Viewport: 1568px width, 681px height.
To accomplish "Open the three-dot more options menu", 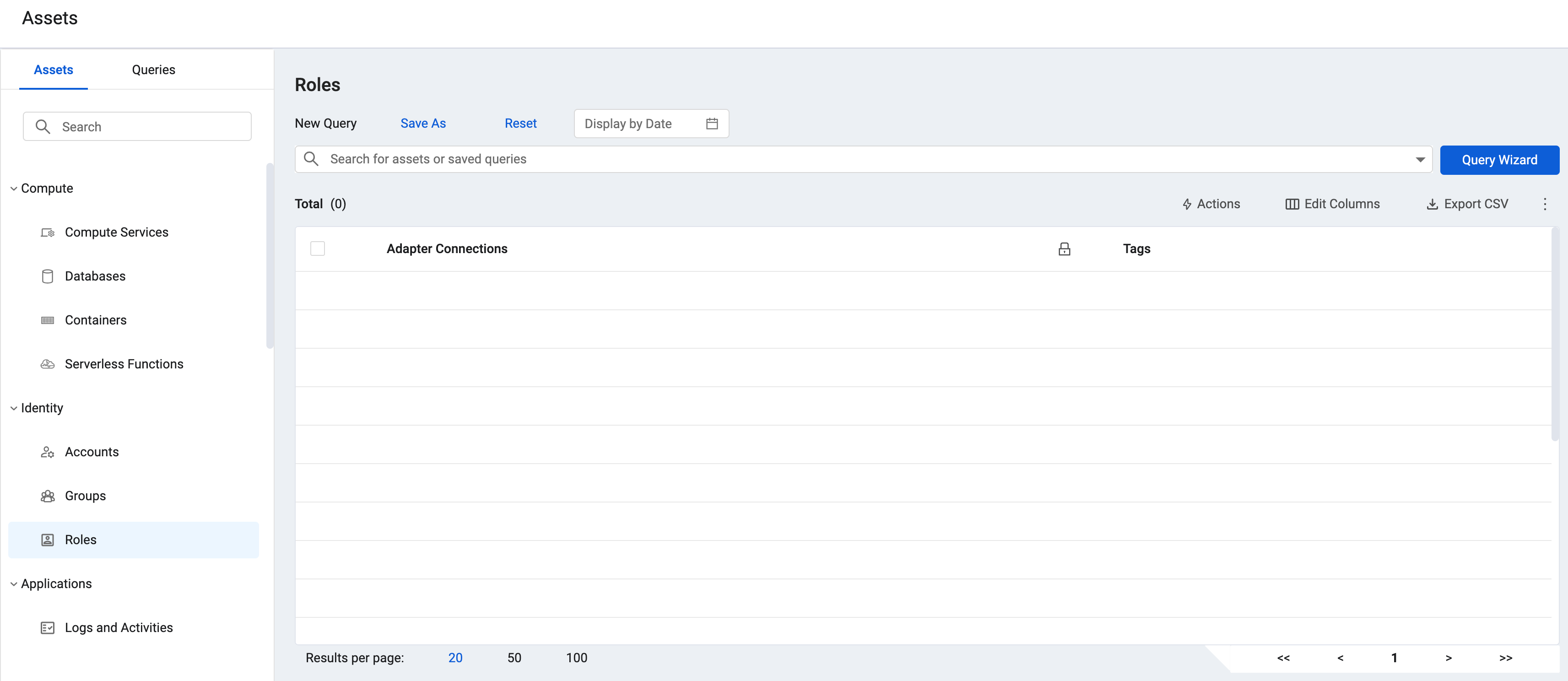I will [1544, 204].
